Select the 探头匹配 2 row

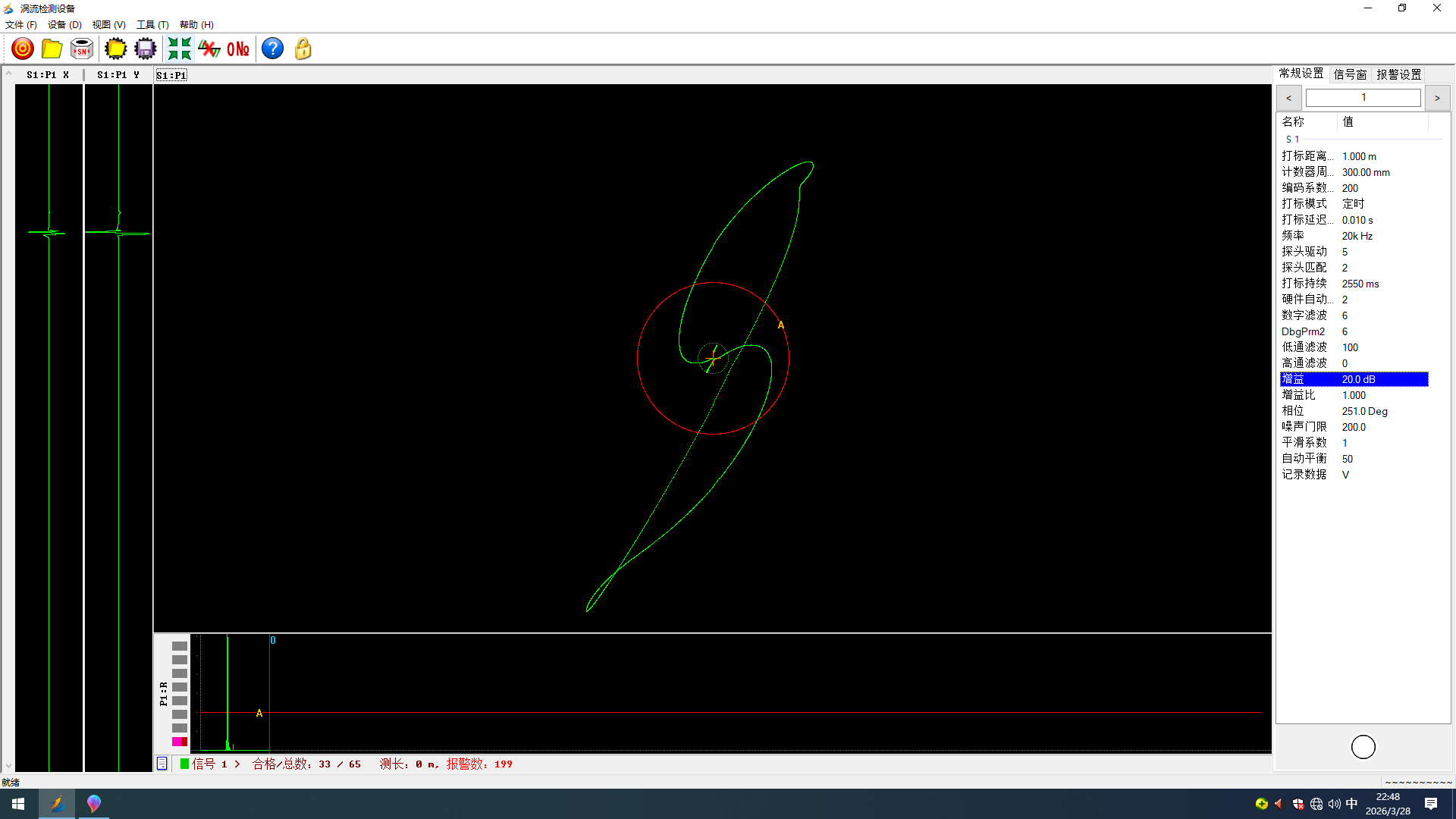[x=1354, y=268]
